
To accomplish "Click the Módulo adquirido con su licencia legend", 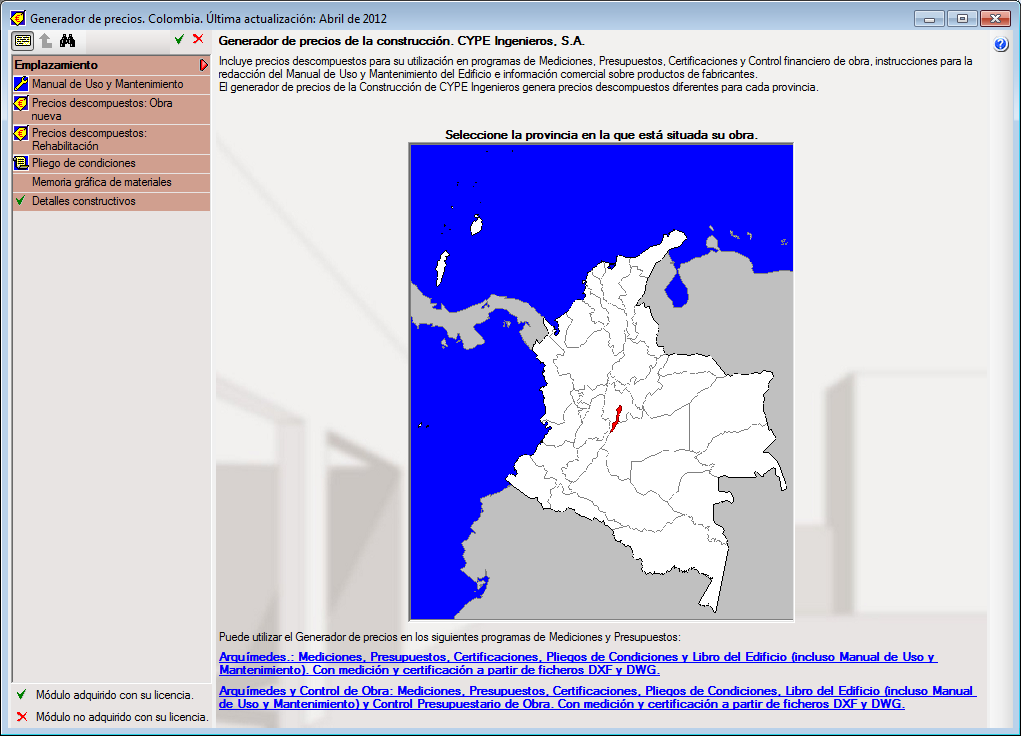I will pyautogui.click(x=104, y=695).
